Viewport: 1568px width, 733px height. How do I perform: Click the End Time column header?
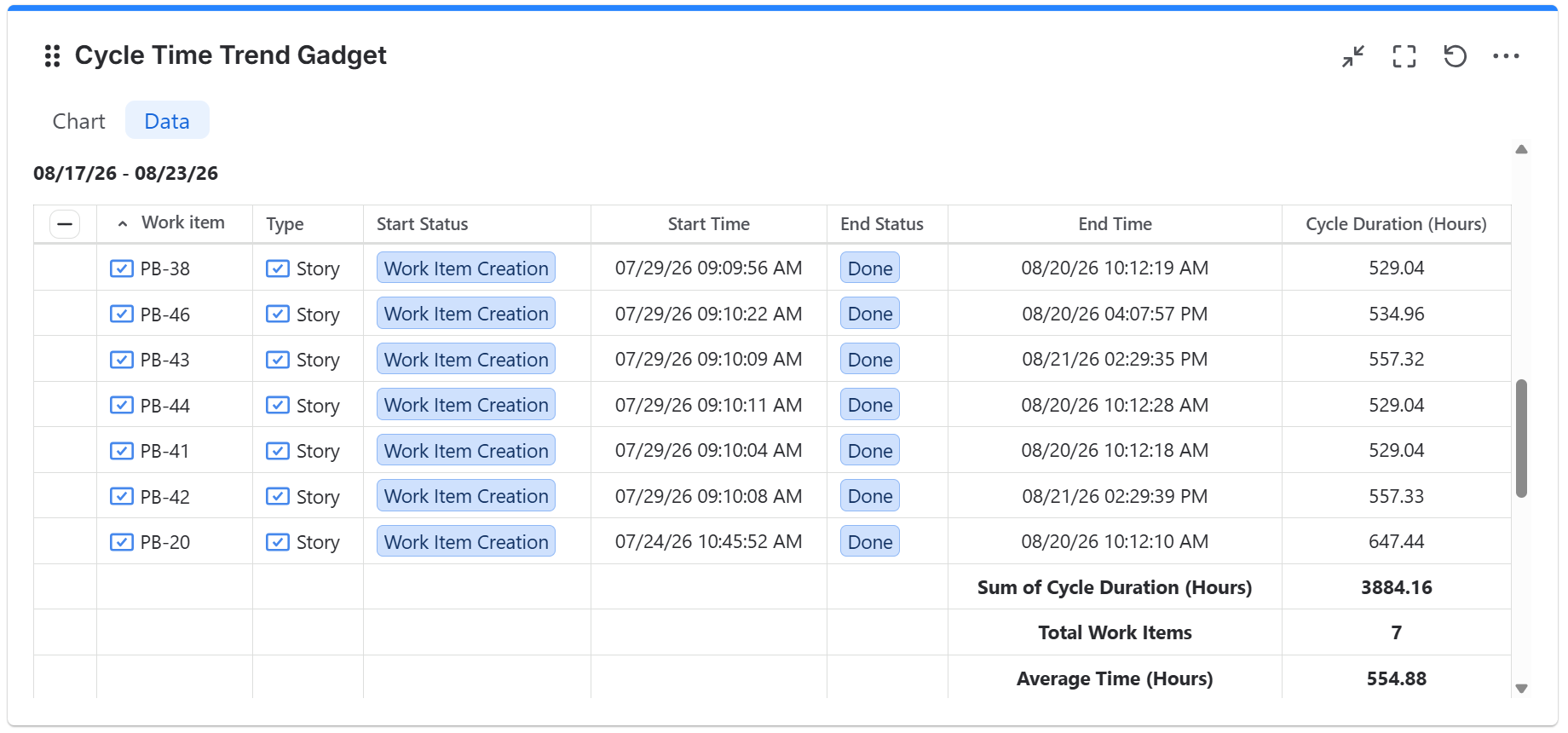(x=1115, y=224)
